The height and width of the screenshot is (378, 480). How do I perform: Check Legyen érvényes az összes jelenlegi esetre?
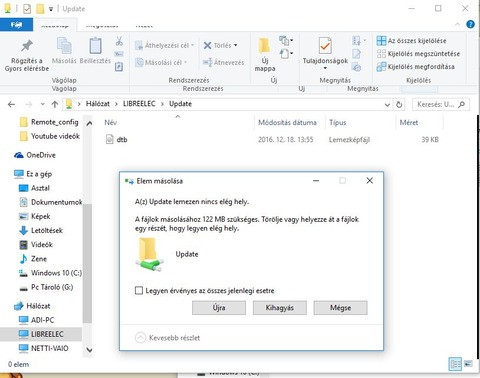(139, 290)
